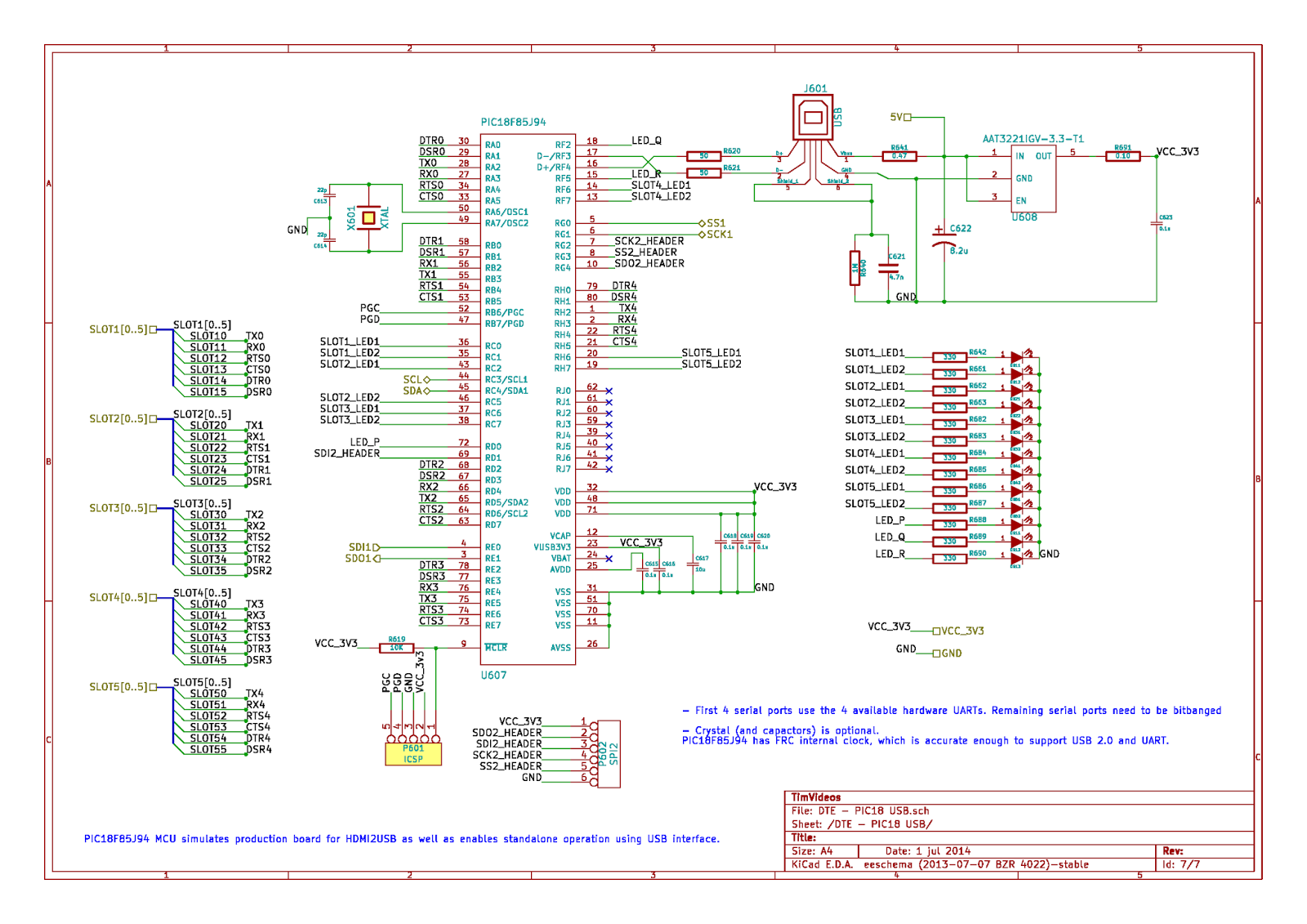Click resistor R642 in the SLOT1_LED1 row

pyautogui.click(x=949, y=357)
